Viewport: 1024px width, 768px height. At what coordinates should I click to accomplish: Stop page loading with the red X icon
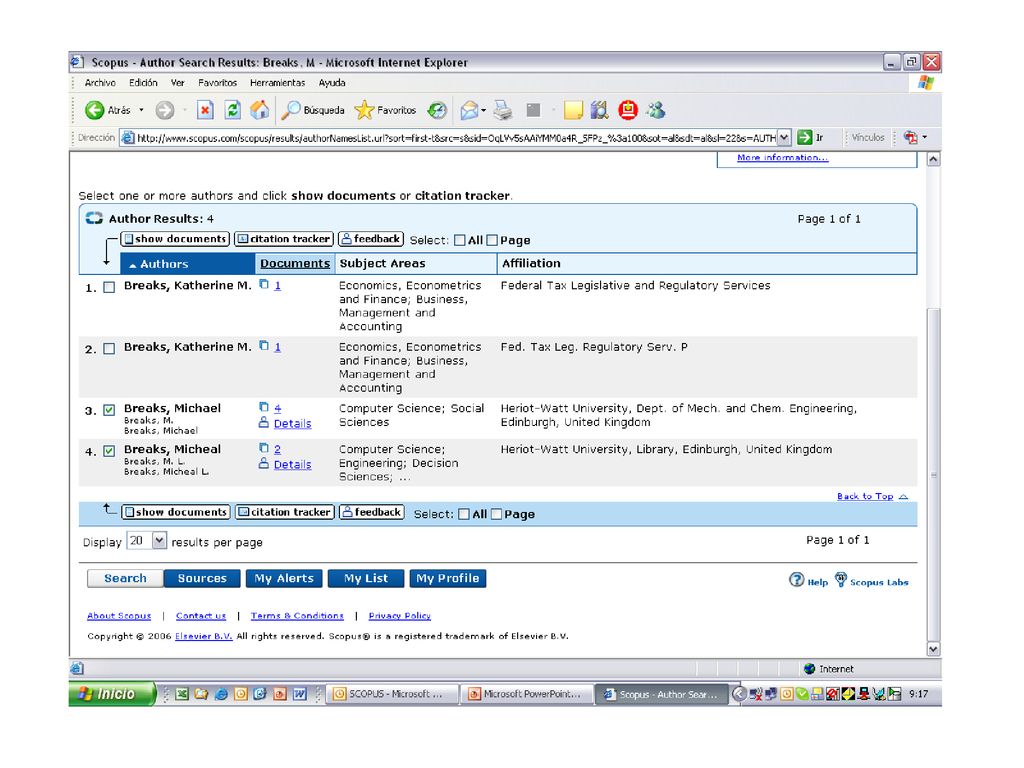click(x=205, y=110)
